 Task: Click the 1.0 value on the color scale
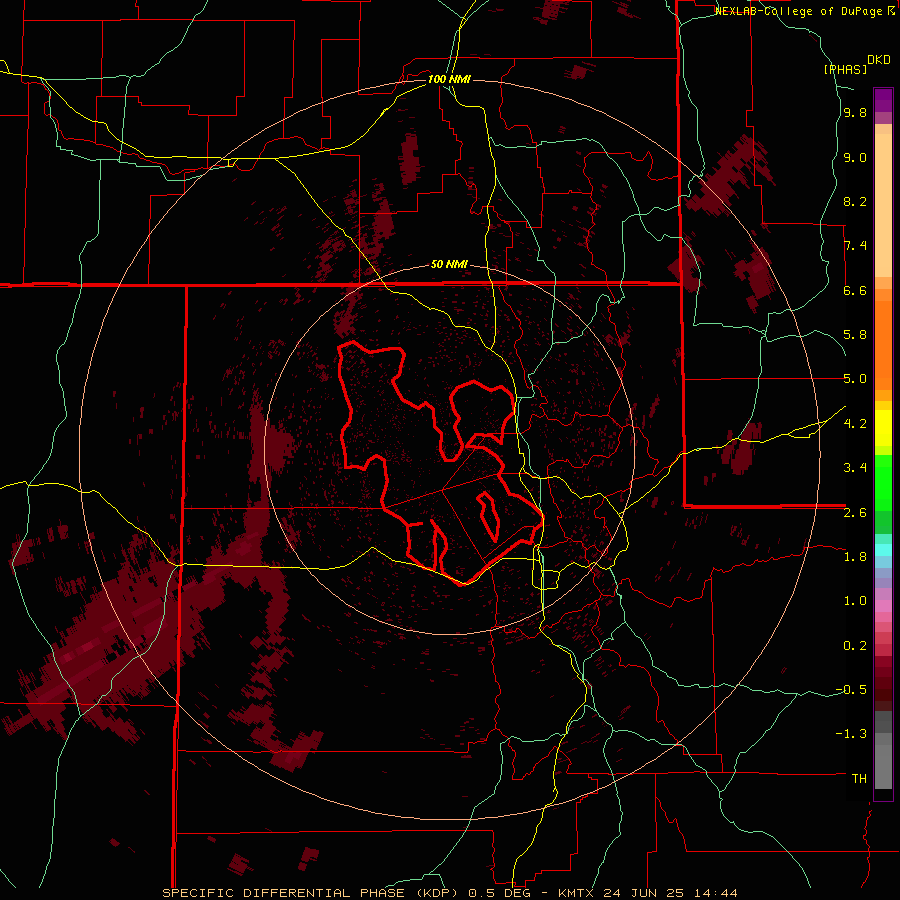click(x=855, y=601)
